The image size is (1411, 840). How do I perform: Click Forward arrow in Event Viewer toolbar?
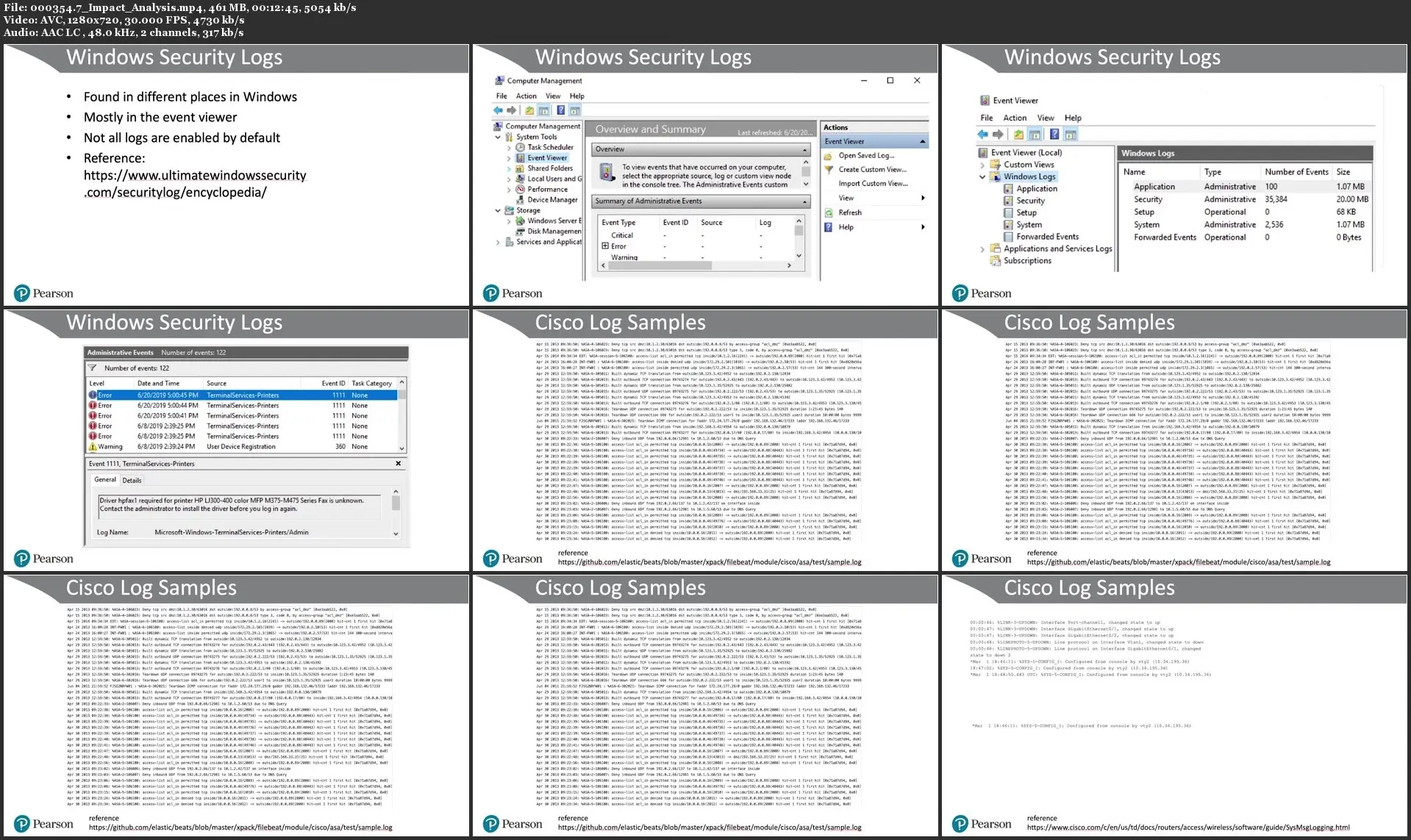[998, 134]
